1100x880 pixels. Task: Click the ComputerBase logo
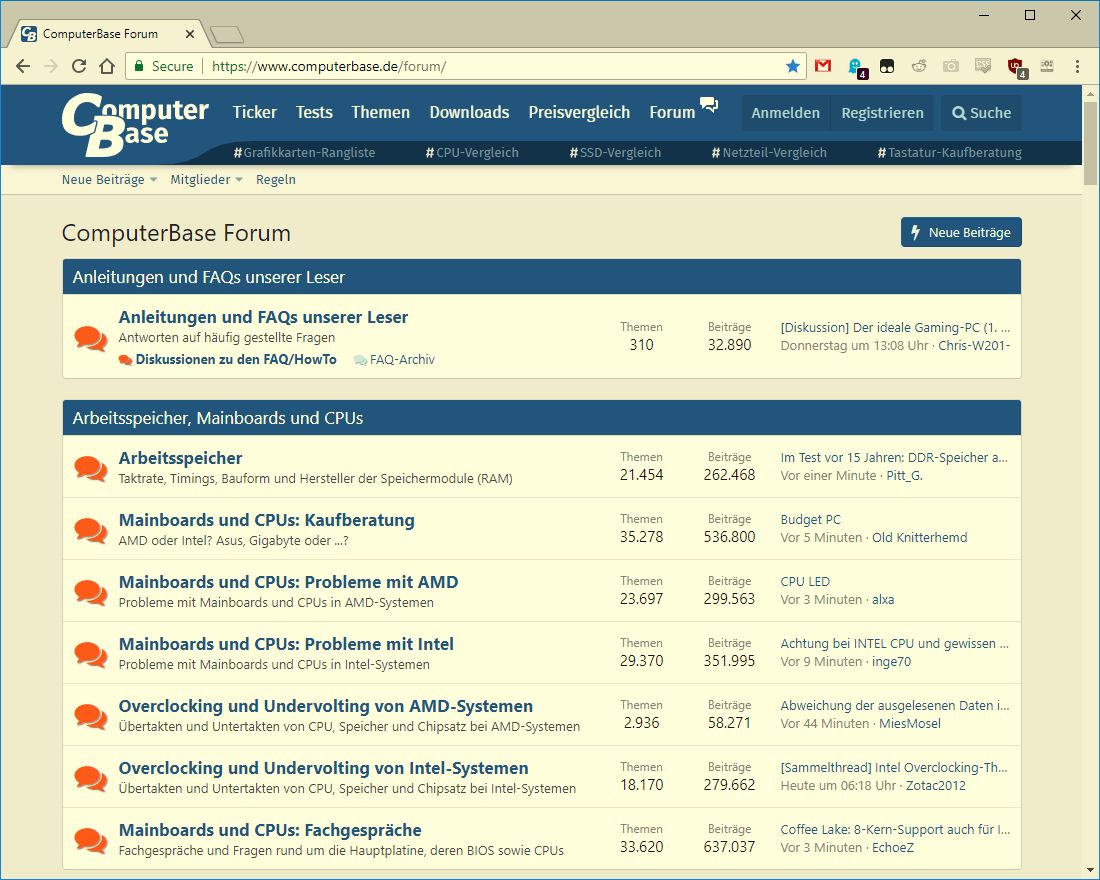coord(135,124)
